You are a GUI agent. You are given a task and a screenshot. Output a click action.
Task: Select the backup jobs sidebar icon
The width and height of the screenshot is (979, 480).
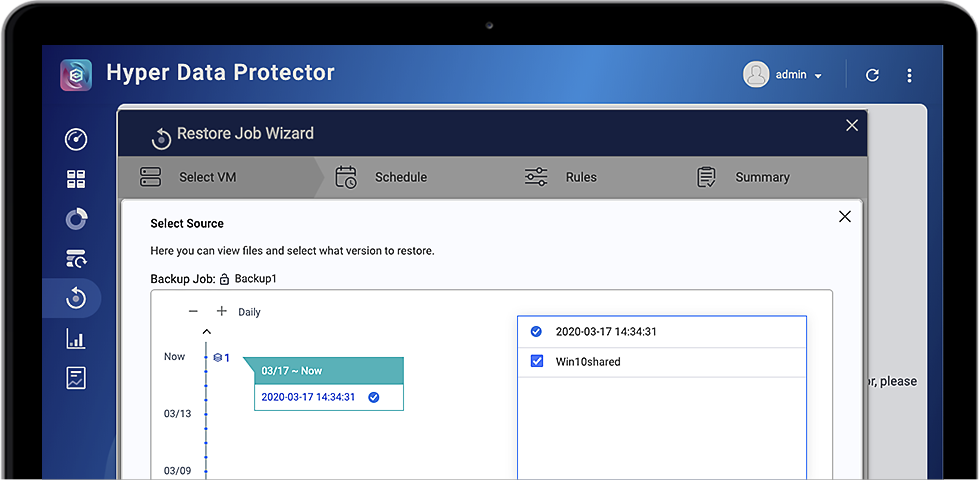[76, 259]
